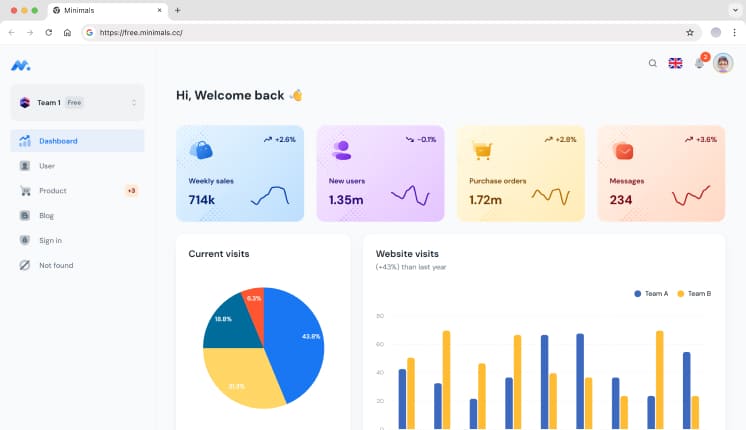Click the browser forward arrow
This screenshot has height=430, width=746.
coord(30,32)
